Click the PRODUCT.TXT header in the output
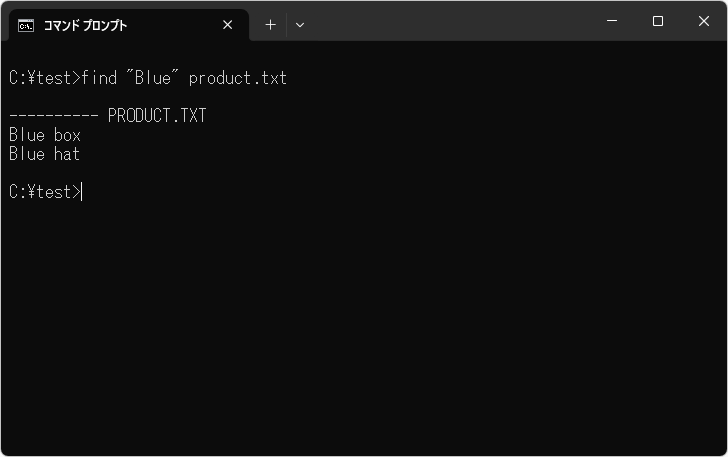This screenshot has height=457, width=728. (157, 116)
